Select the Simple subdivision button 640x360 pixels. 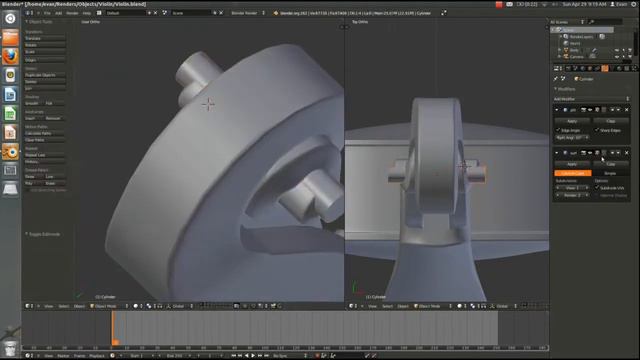[610, 173]
